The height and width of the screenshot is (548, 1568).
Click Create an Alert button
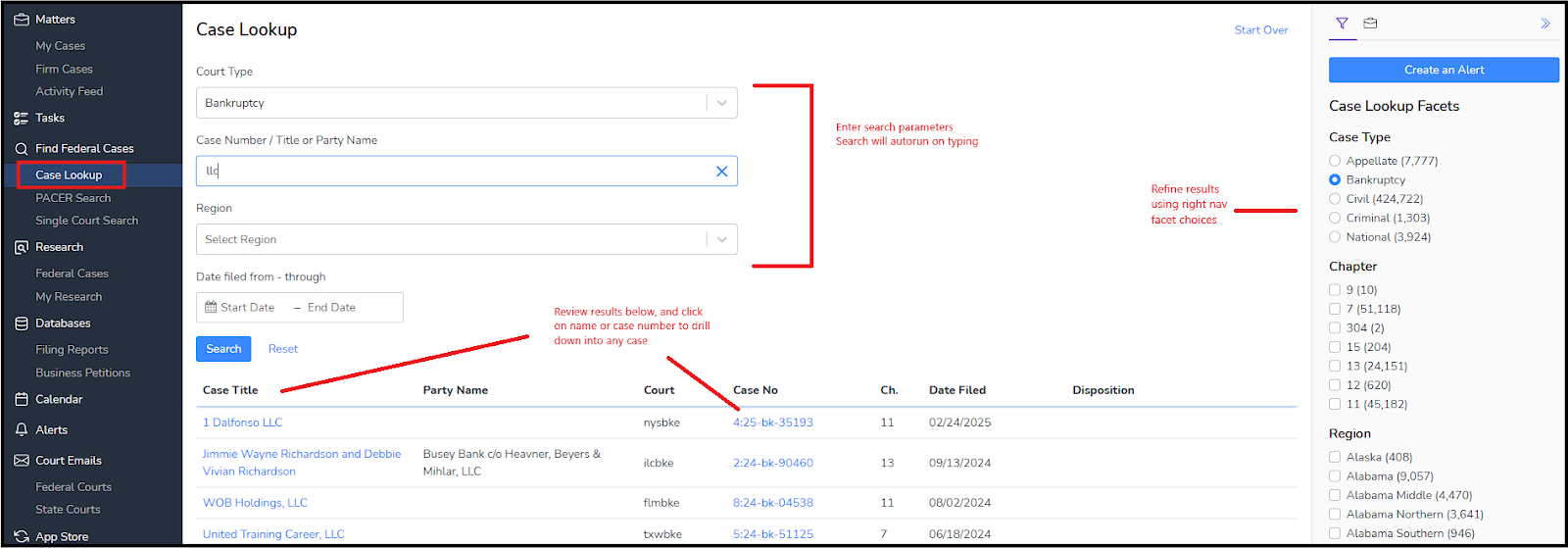pyautogui.click(x=1444, y=70)
